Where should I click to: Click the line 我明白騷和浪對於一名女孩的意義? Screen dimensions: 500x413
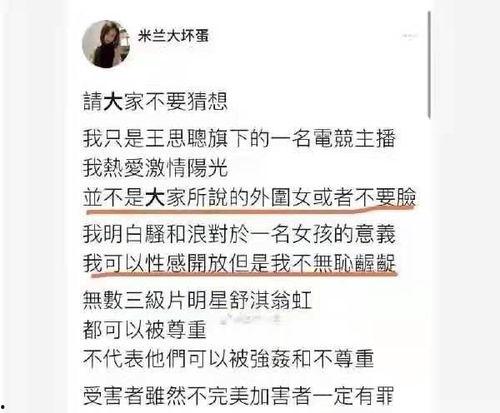coord(239,234)
